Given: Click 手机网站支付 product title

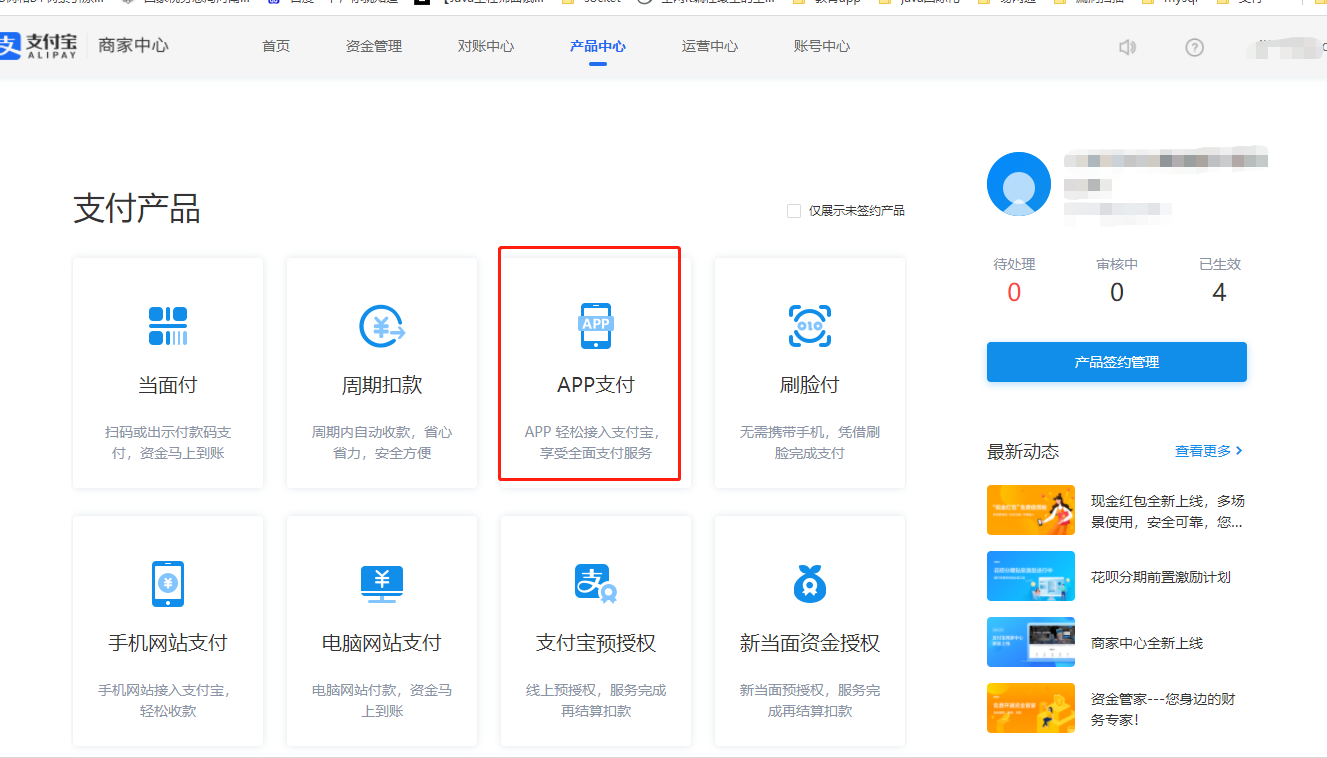Looking at the screenshot, I should [168, 643].
